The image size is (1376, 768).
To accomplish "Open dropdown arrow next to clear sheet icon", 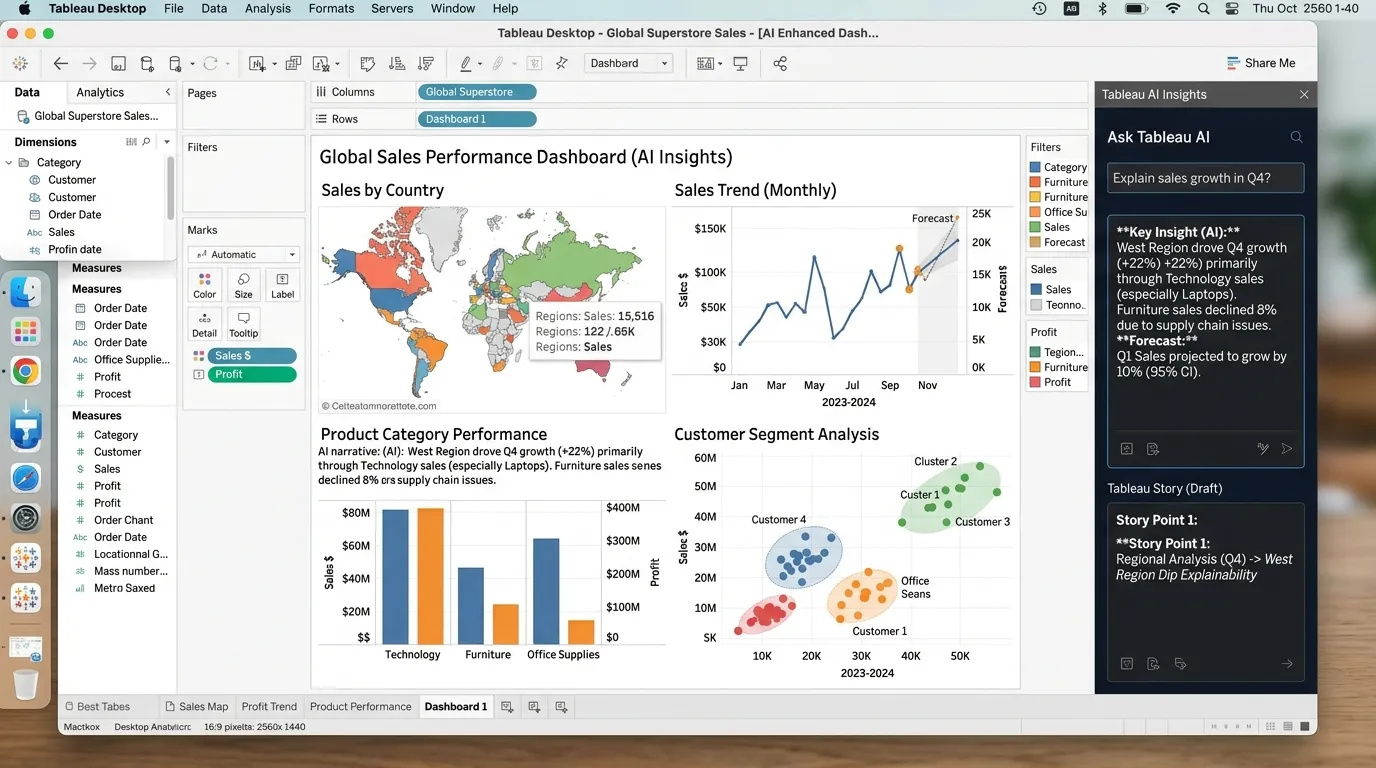I will pyautogui.click(x=337, y=64).
